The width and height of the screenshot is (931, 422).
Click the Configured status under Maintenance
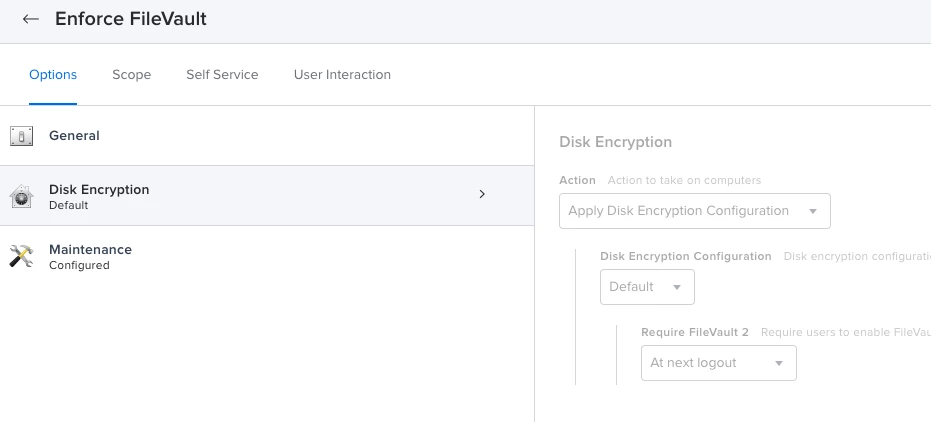[79, 265]
